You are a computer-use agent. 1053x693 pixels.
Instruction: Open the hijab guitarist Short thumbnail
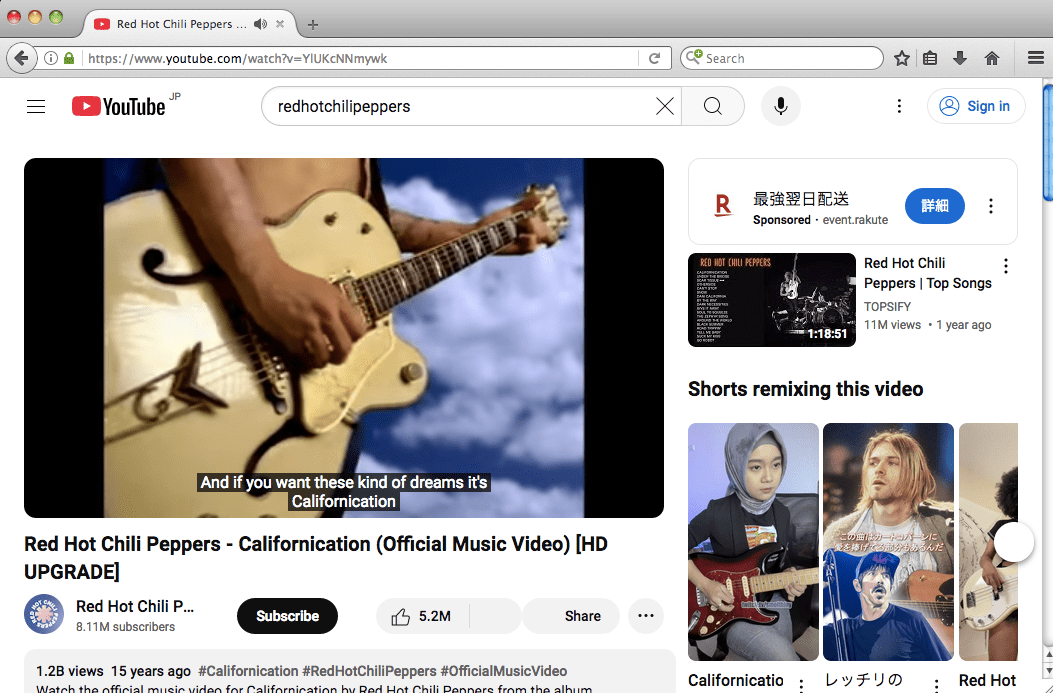(753, 542)
